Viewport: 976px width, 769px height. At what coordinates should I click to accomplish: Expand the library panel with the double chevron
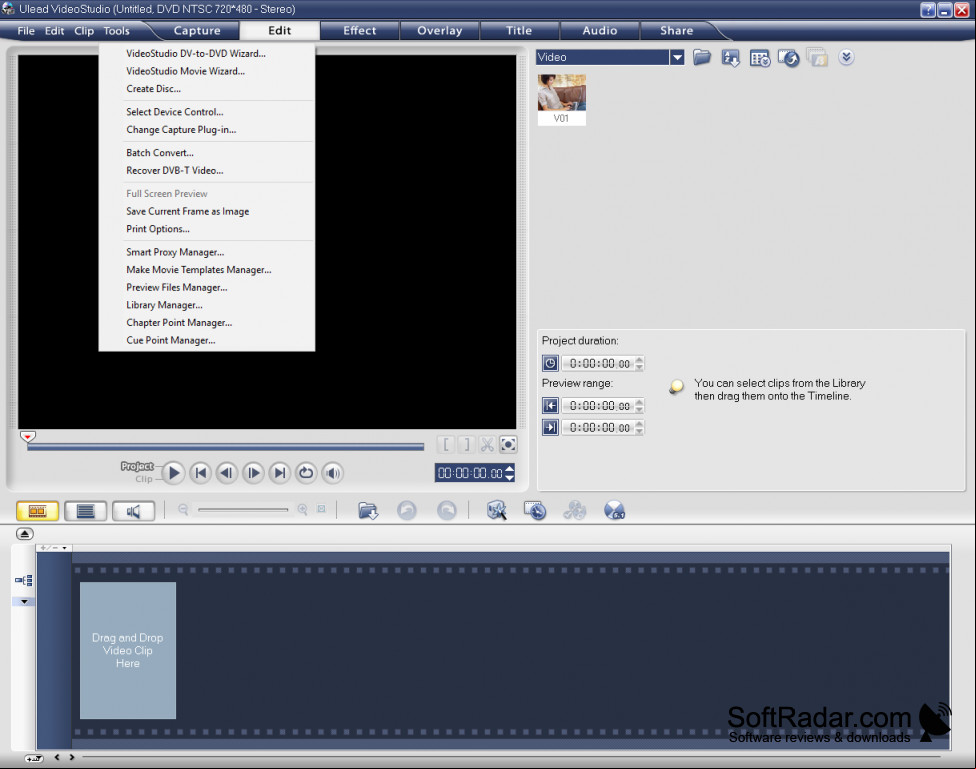845,57
